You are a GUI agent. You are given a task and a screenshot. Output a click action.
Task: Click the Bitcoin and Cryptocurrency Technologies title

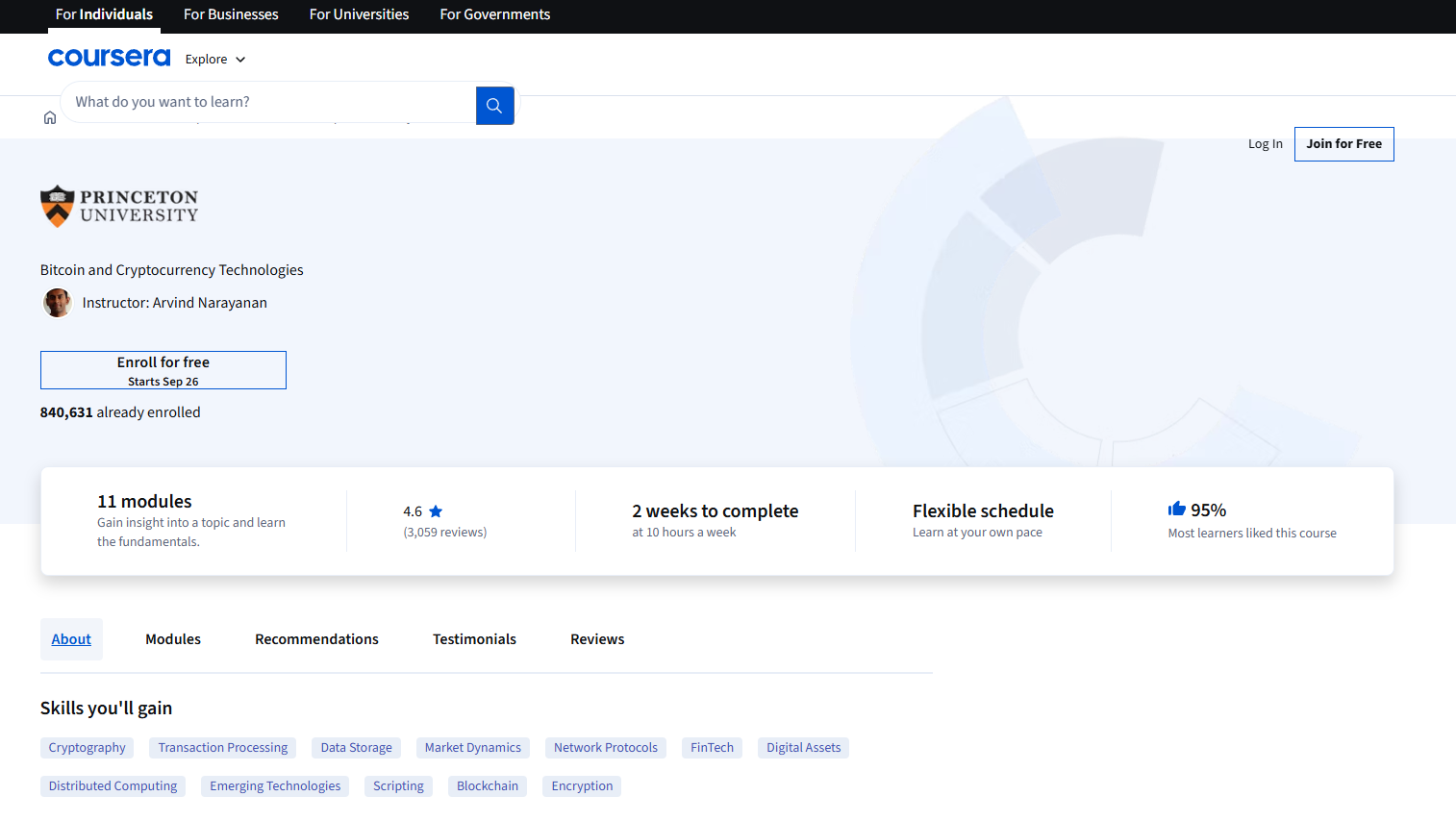click(172, 270)
